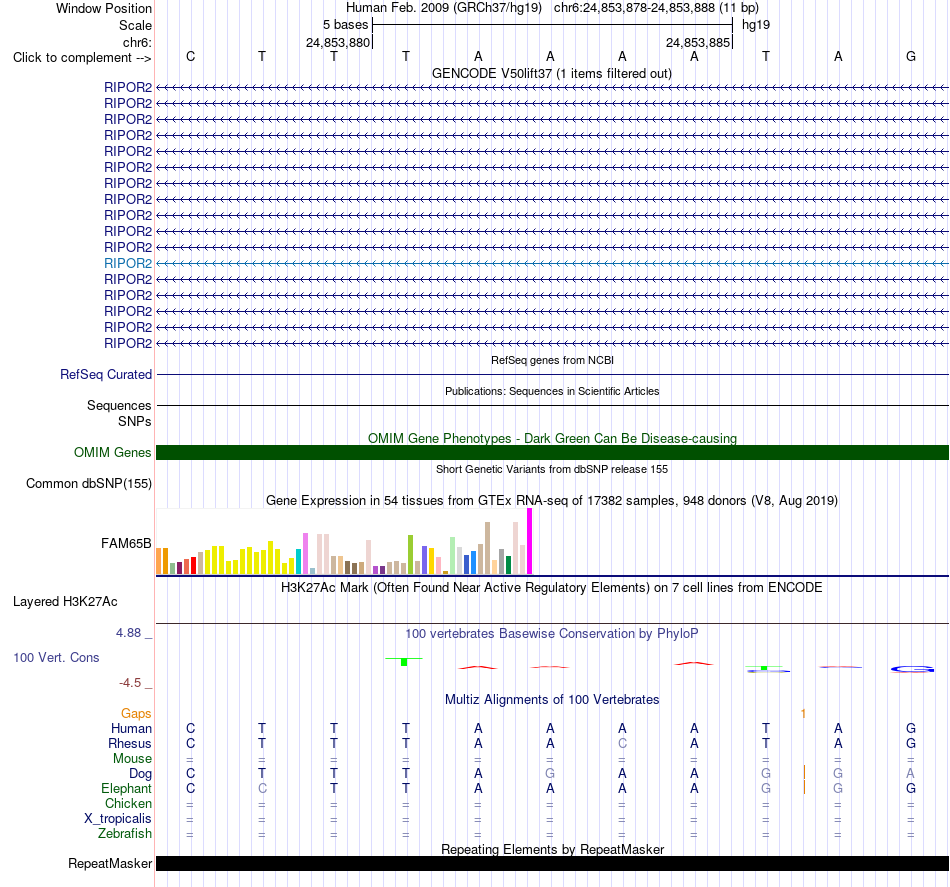The width and height of the screenshot is (950, 887).
Task: Click the X_tropicalis species label
Action: pos(118,819)
